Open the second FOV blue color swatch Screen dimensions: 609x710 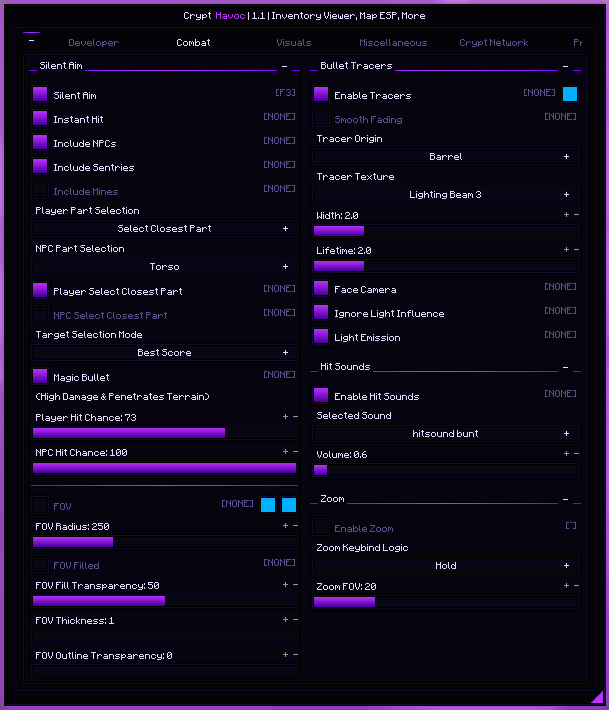[289, 505]
